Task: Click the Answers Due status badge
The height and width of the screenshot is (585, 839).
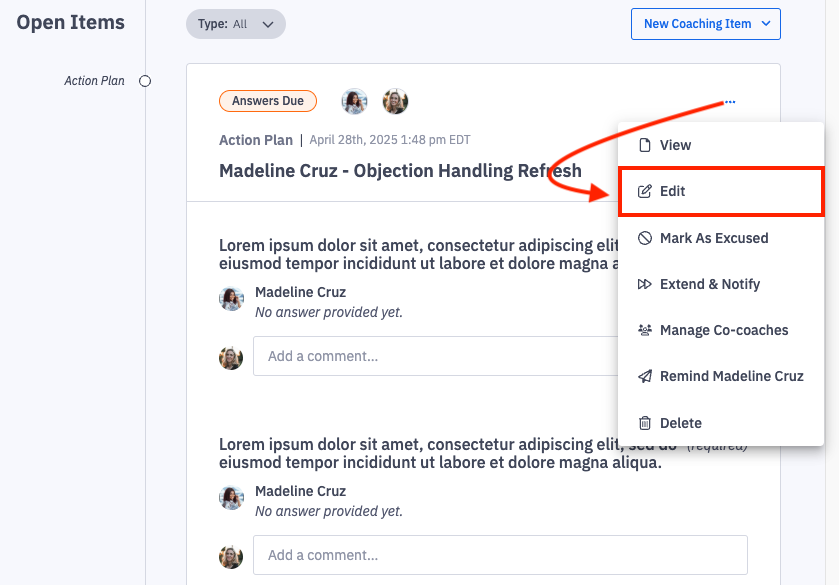Action: click(x=268, y=101)
